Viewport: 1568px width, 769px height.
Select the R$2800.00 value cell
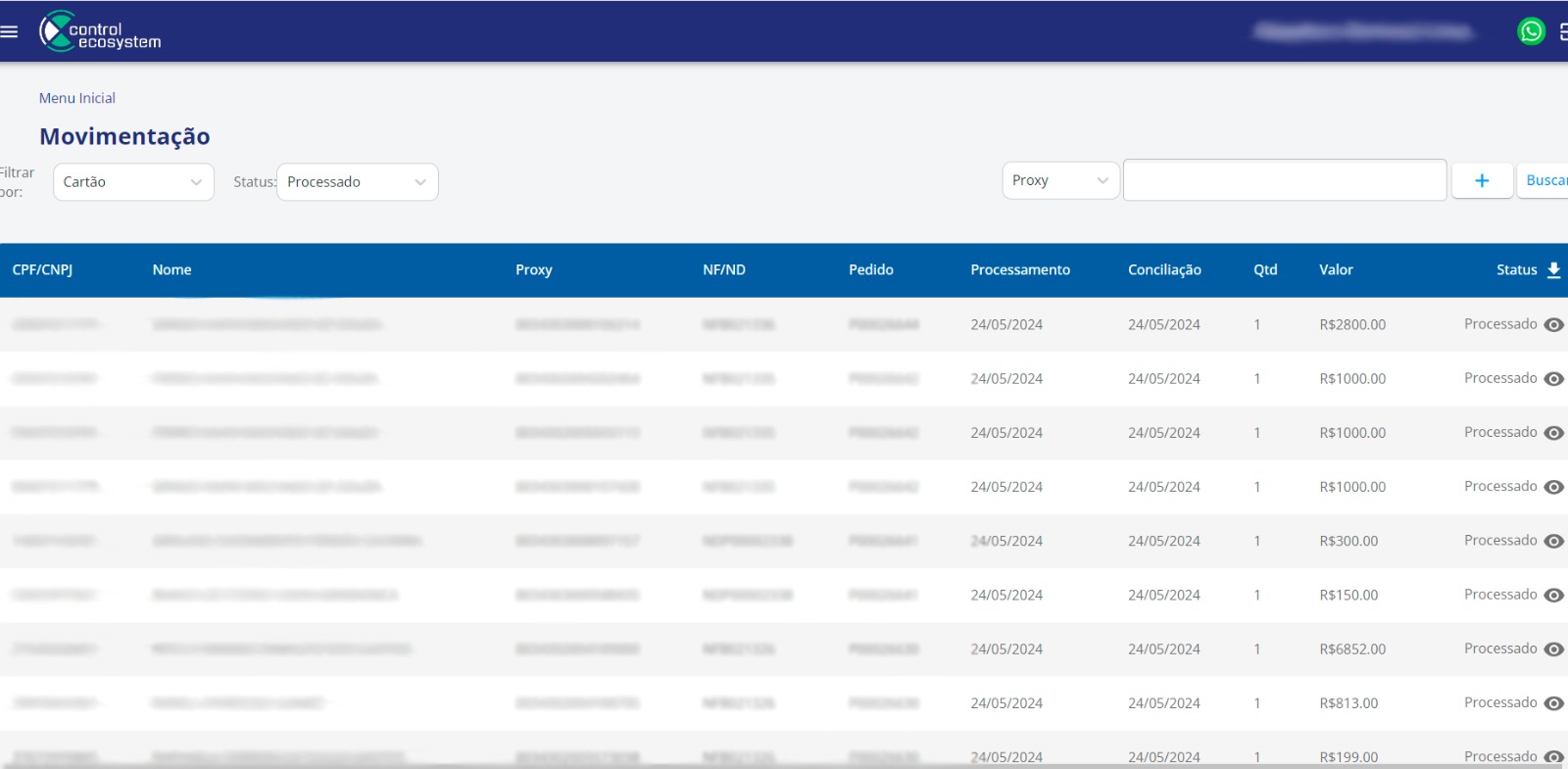(x=1352, y=325)
